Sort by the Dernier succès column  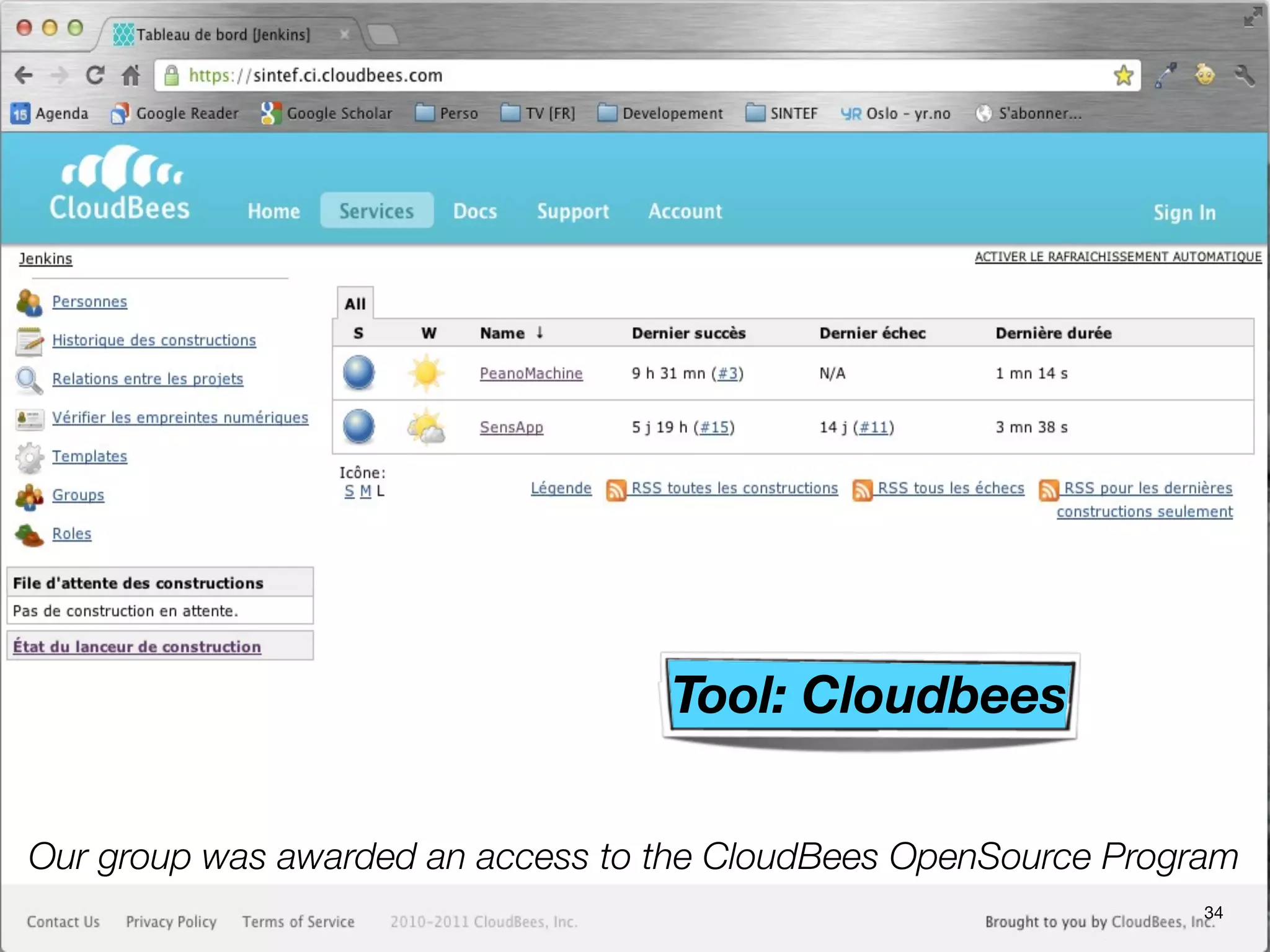[688, 333]
